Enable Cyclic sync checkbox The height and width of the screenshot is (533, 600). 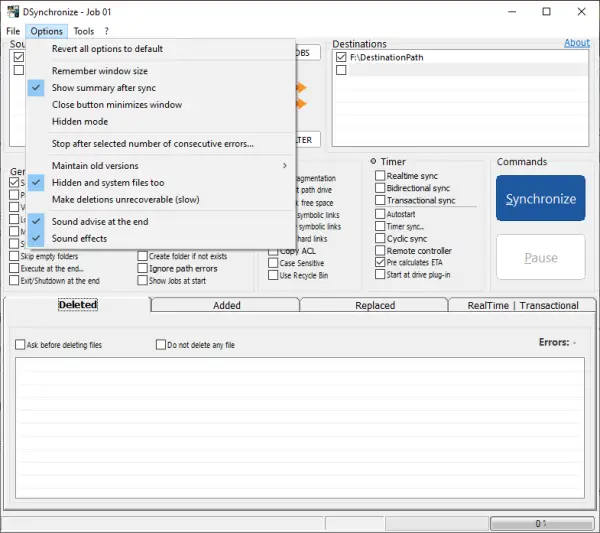[380, 238]
